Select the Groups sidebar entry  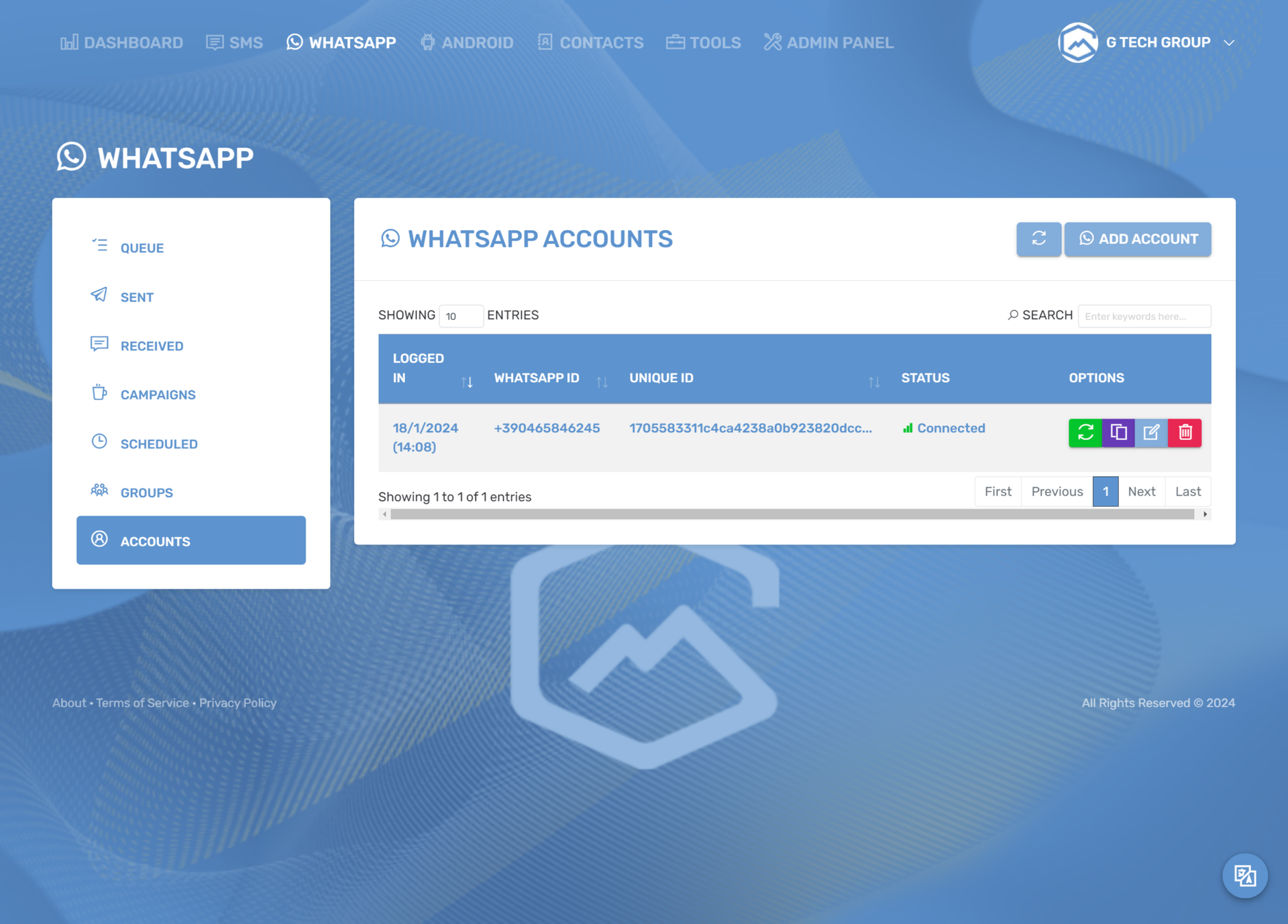(146, 492)
